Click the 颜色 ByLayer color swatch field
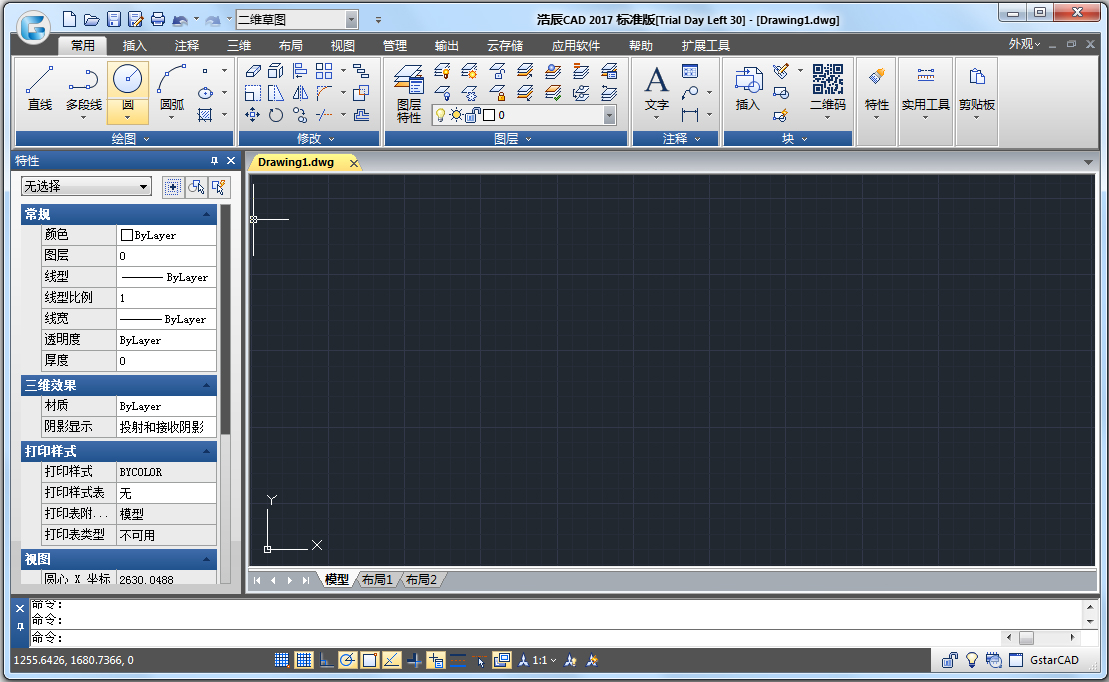Viewport: 1109px width, 682px height. point(166,235)
